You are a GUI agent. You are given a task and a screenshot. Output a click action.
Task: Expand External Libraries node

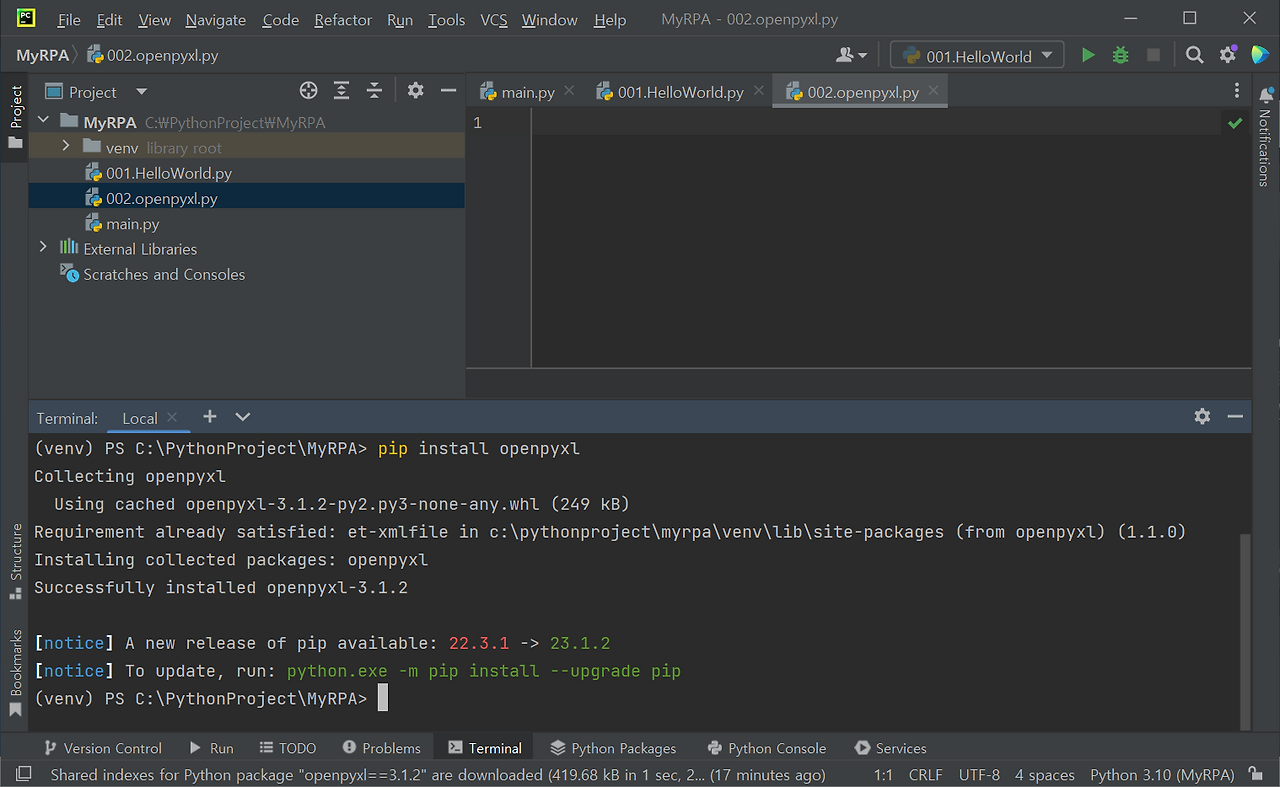[43, 248]
